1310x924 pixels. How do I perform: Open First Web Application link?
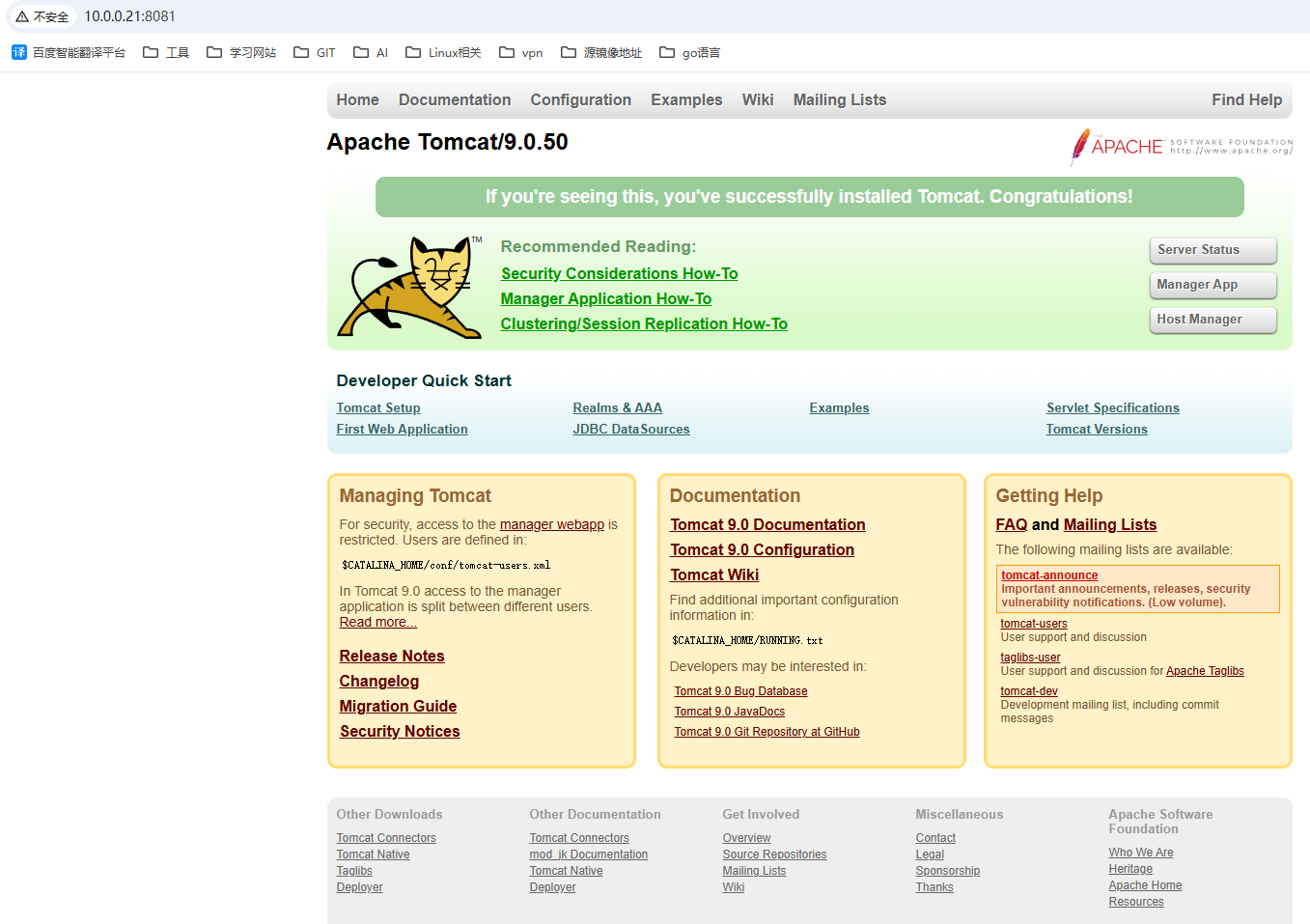point(402,430)
